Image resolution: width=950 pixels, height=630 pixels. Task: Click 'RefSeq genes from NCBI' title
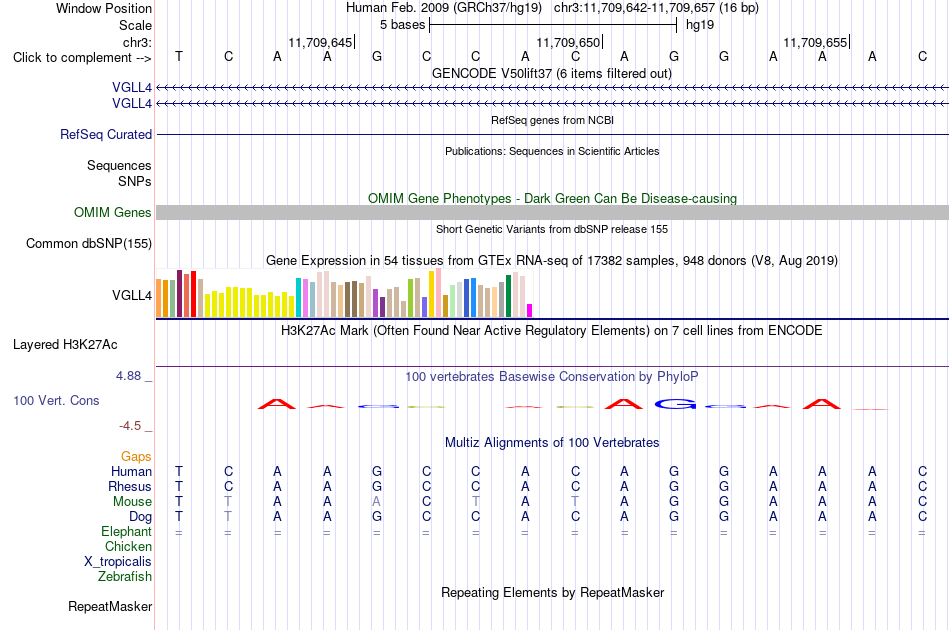coord(552,120)
